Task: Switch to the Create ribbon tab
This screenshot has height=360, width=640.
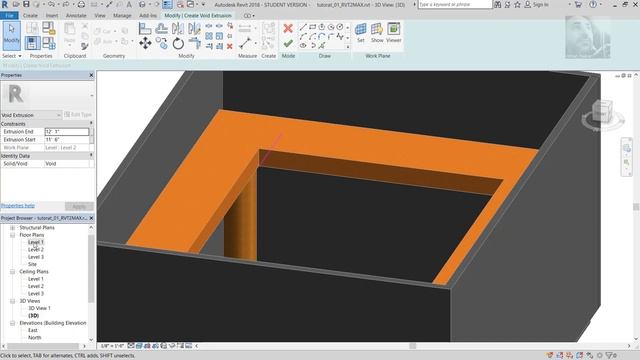Action: [x=30, y=16]
